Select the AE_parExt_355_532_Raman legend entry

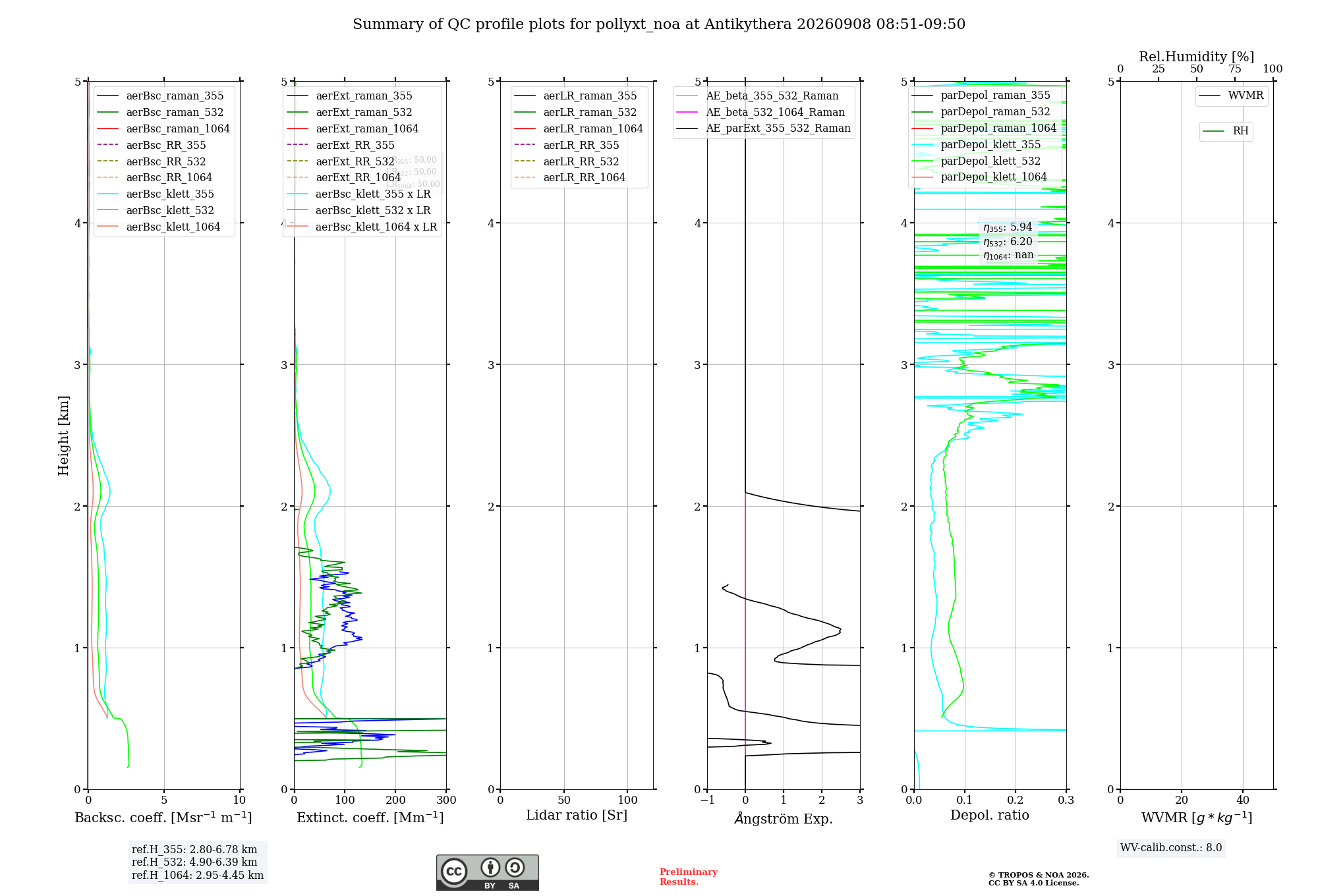click(x=764, y=128)
